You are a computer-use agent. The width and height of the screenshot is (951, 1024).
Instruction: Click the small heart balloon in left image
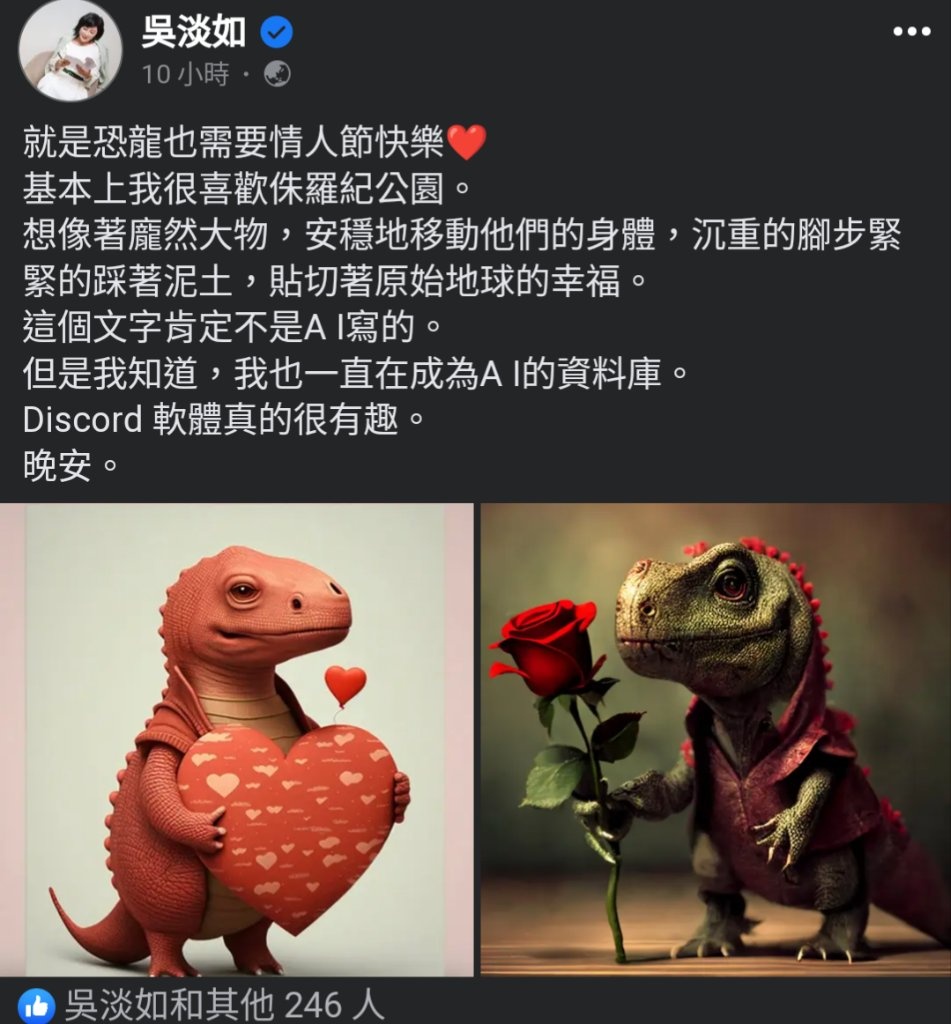click(x=346, y=686)
